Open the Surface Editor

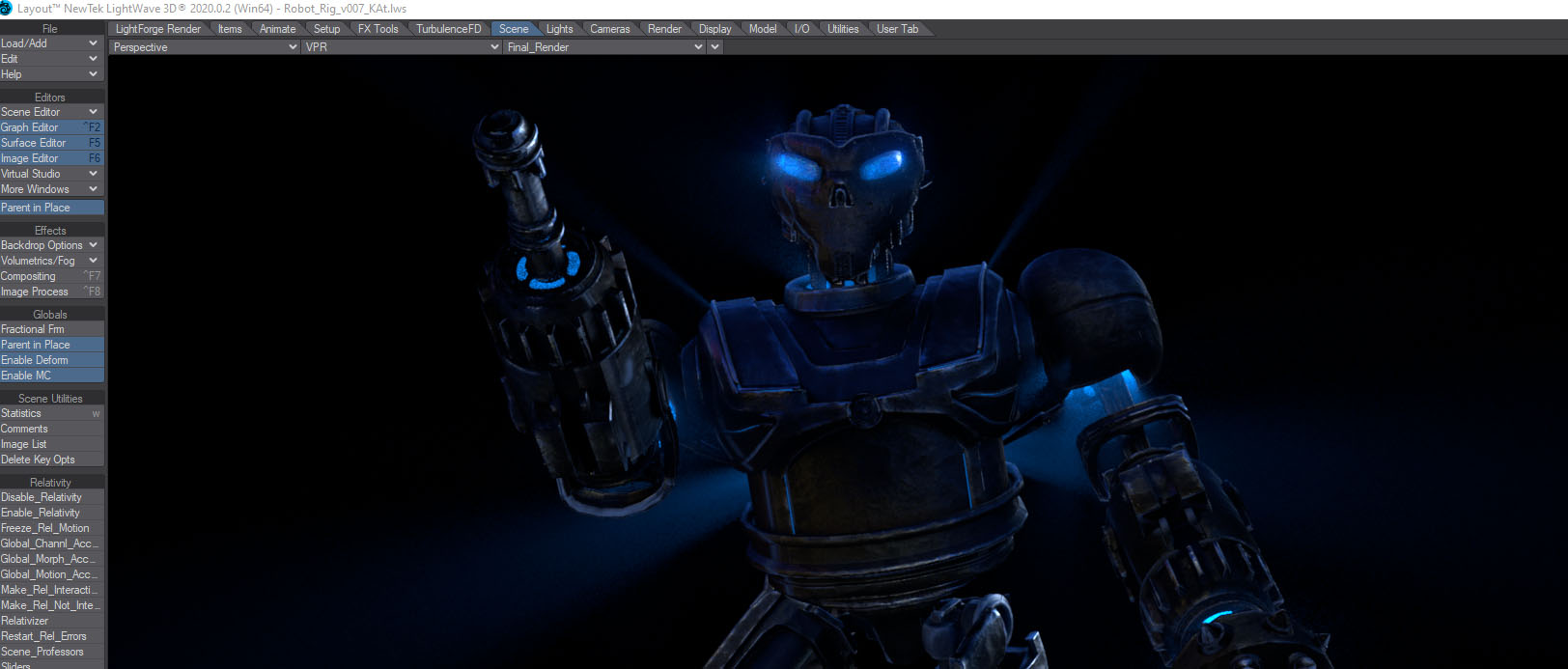point(52,143)
